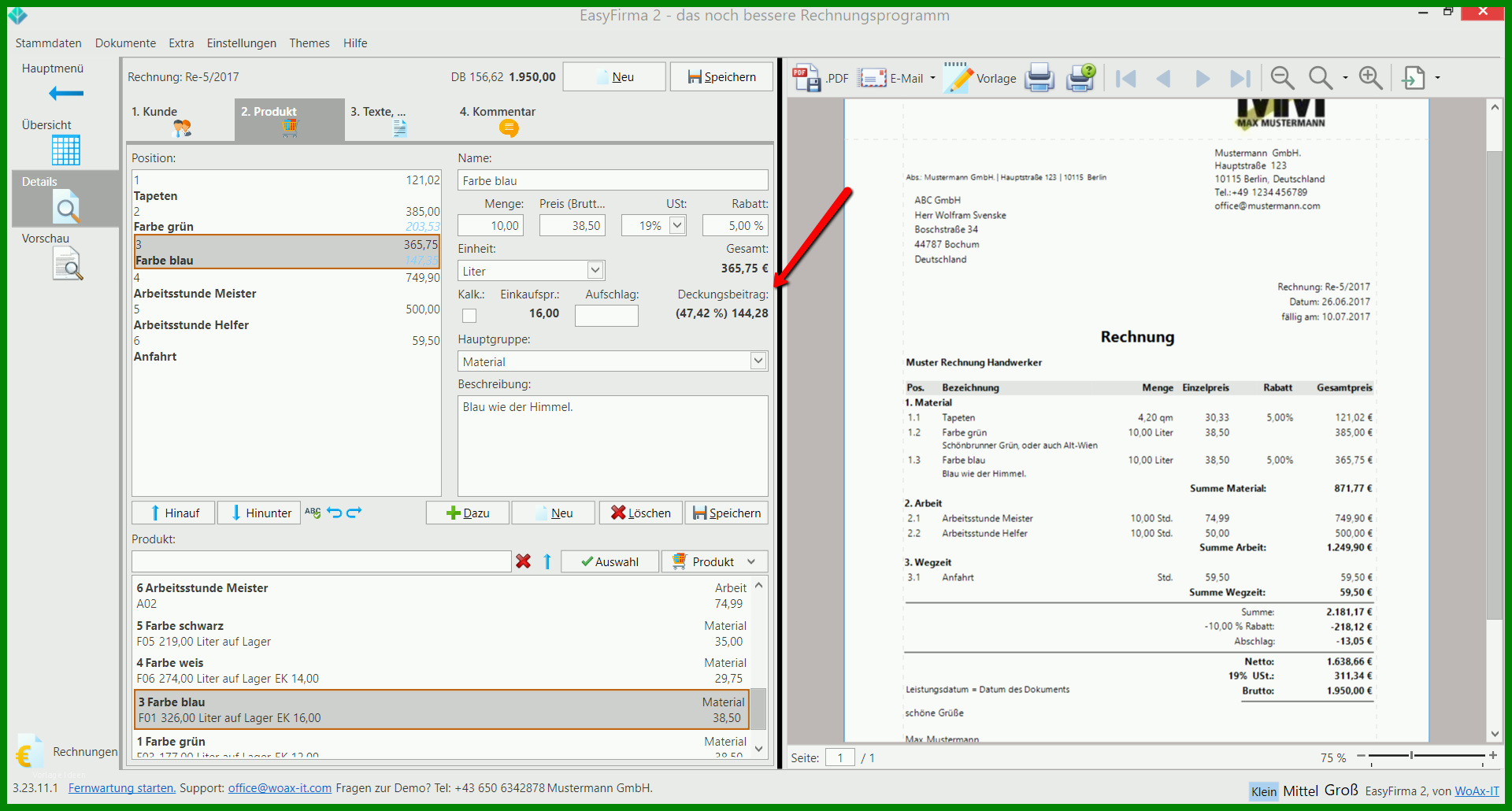Switch to the 1. Kunde tab
Image resolution: width=1512 pixels, height=811 pixels.
pyautogui.click(x=180, y=120)
